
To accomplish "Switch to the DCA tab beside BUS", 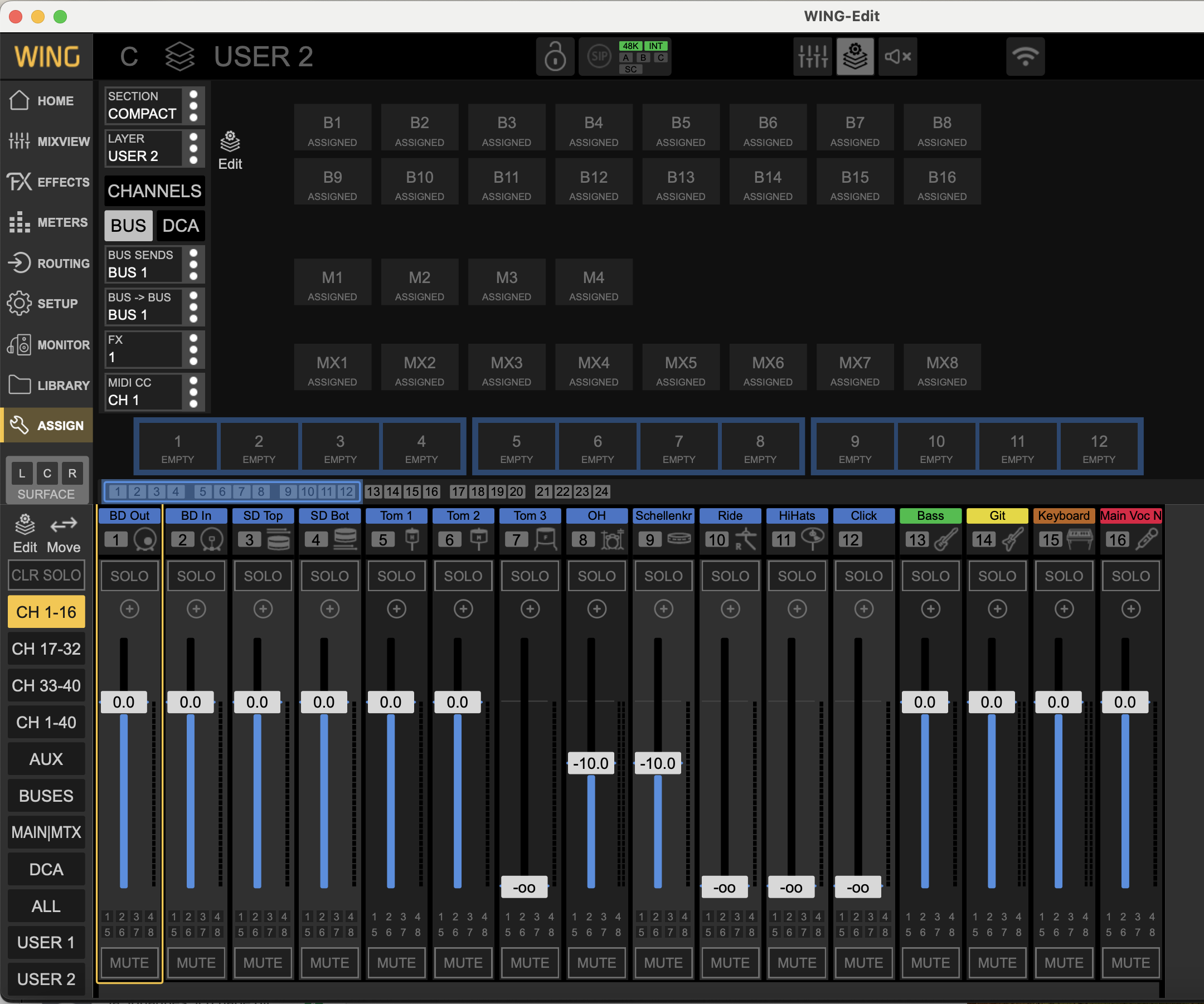I will point(180,225).
